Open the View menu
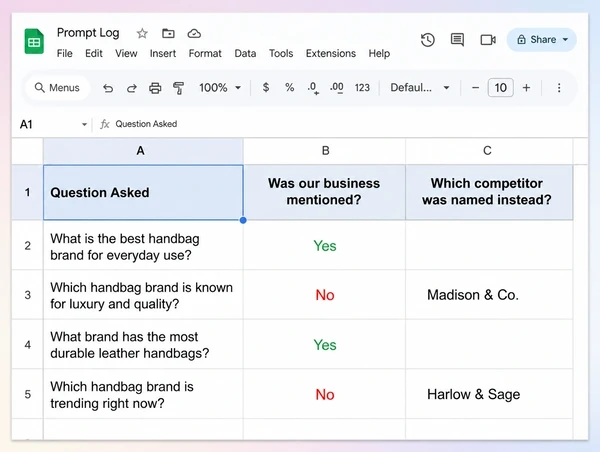 [x=126, y=53]
